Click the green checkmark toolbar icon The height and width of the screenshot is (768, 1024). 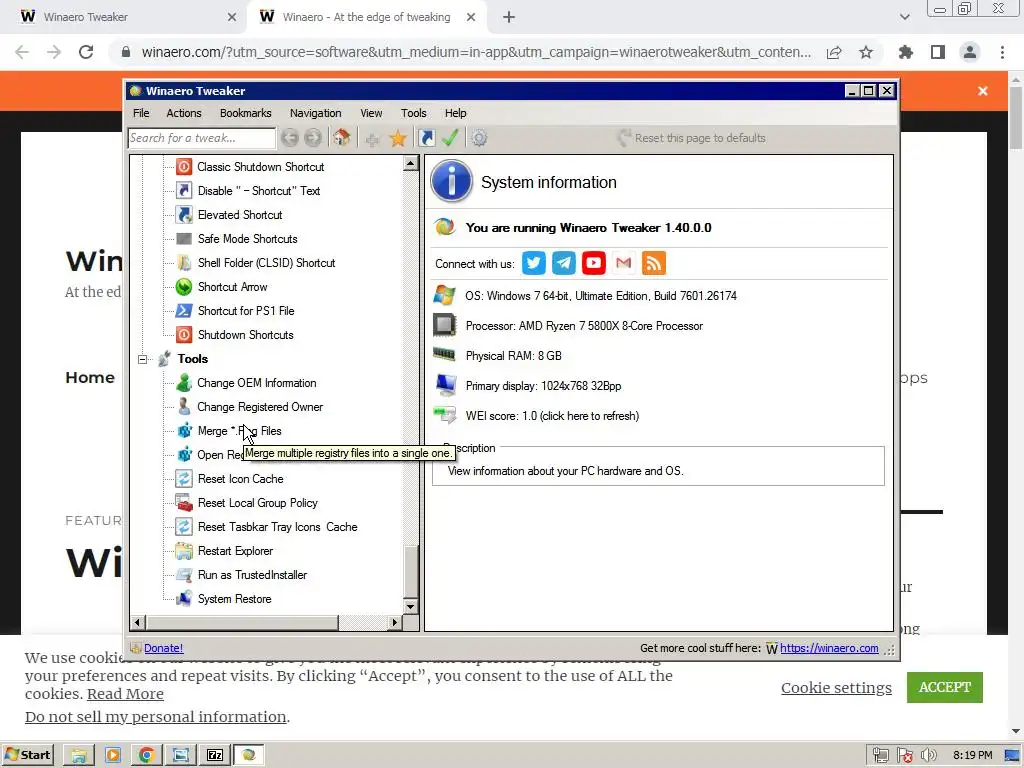point(450,138)
